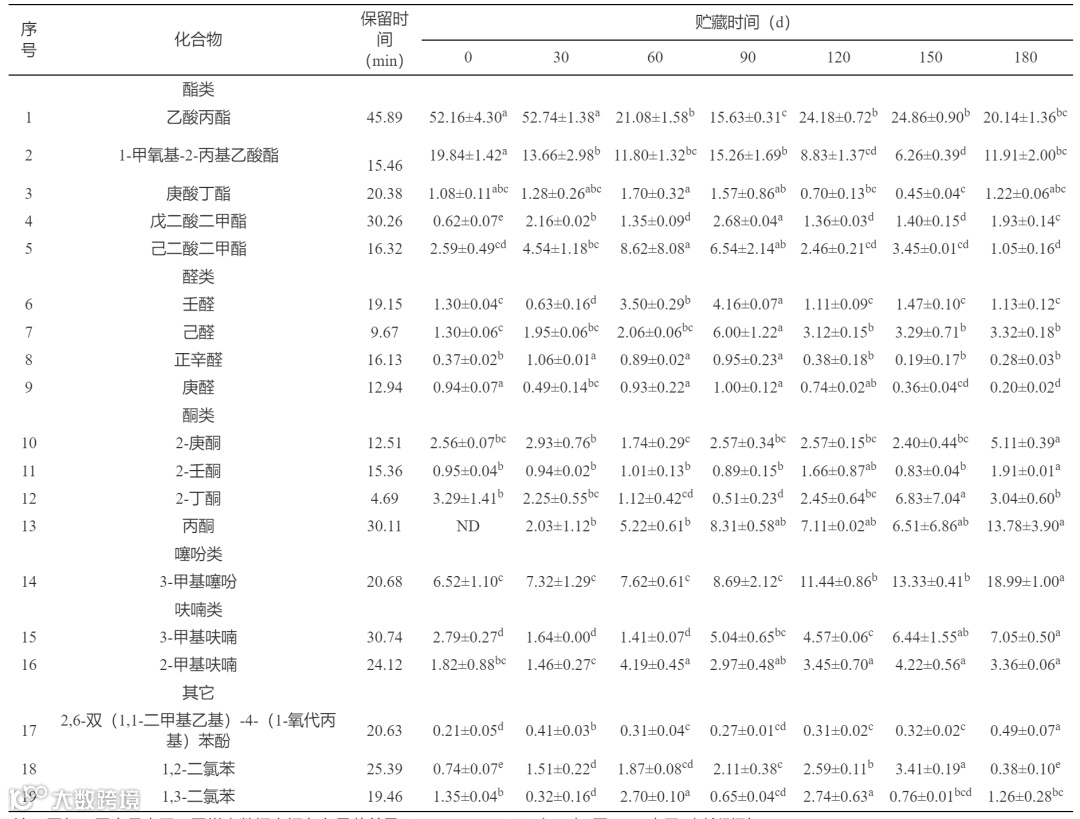Select compound 3-甲基呋喃
The width and height of the screenshot is (1080, 819).
pos(198,637)
